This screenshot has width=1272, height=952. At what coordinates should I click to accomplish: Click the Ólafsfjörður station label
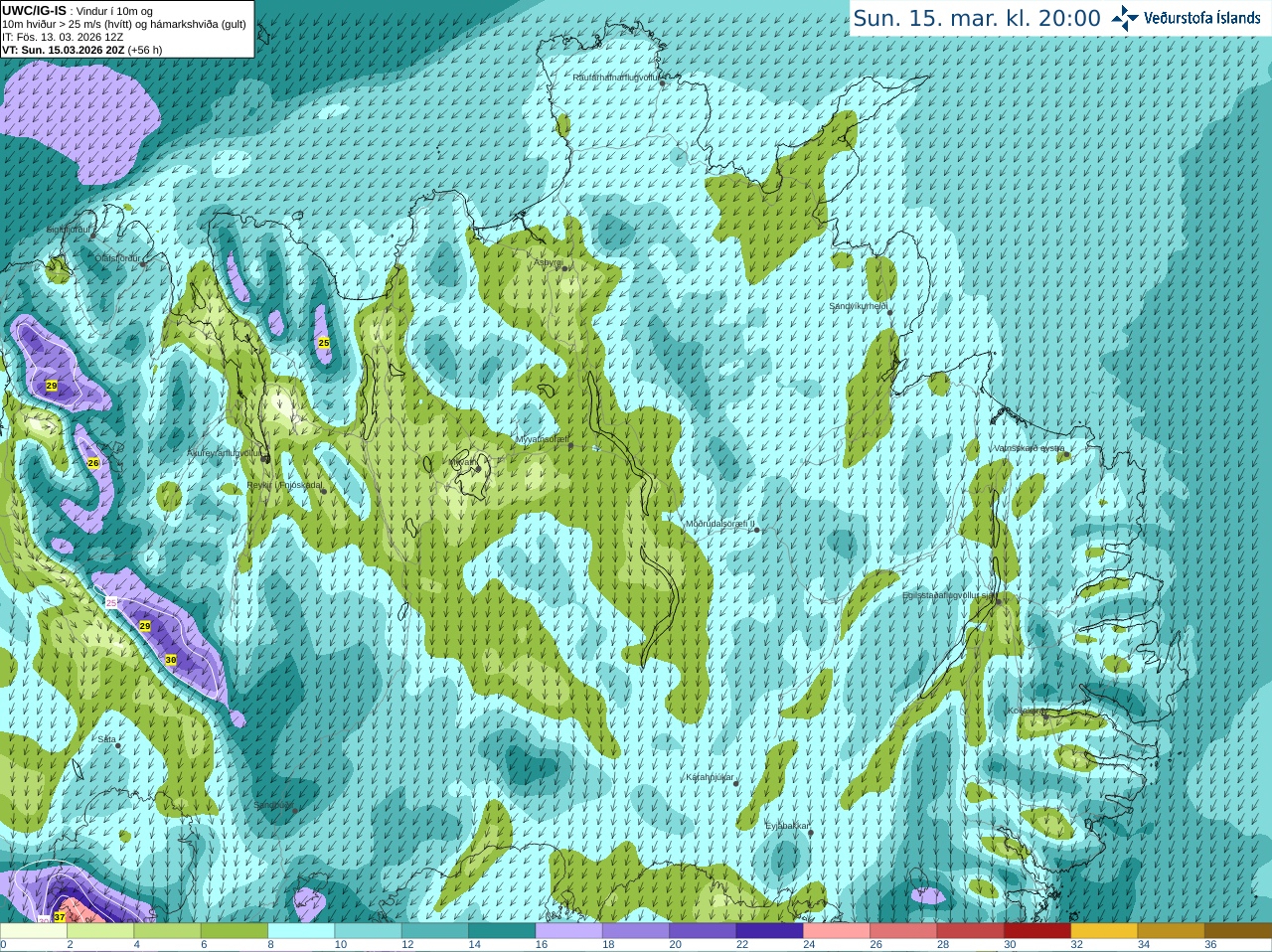(116, 258)
